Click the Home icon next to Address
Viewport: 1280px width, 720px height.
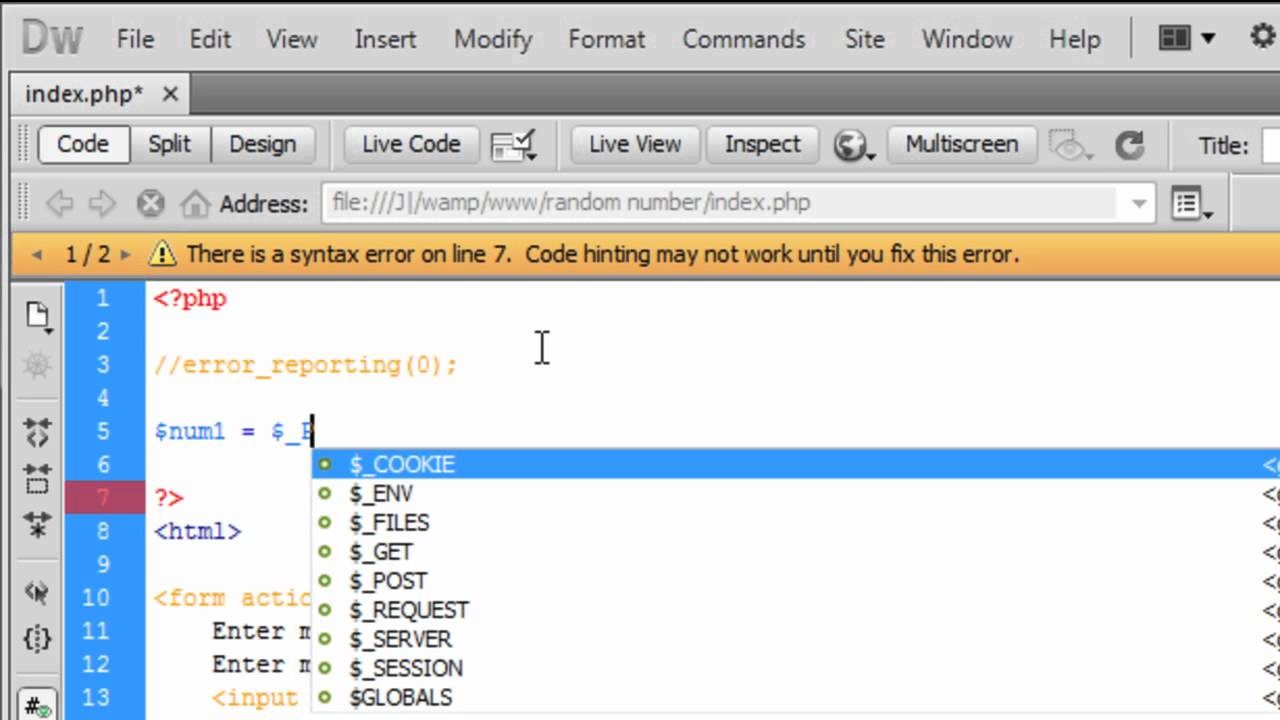(195, 204)
